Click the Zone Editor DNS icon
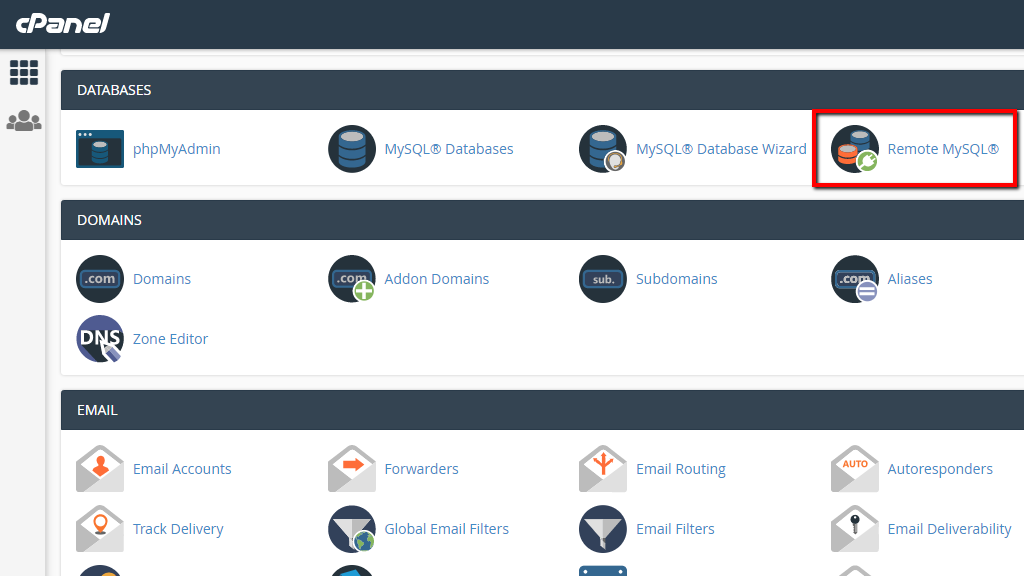Image resolution: width=1024 pixels, height=576 pixels. point(100,338)
